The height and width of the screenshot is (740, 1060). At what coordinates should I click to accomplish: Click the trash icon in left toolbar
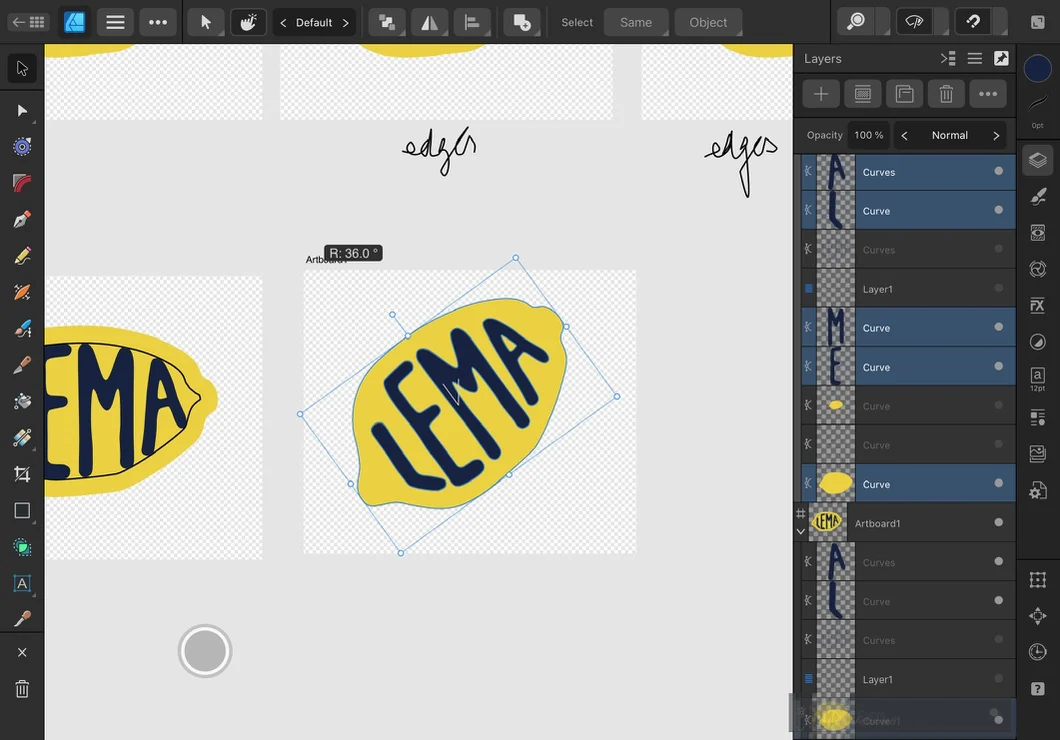[x=22, y=689]
